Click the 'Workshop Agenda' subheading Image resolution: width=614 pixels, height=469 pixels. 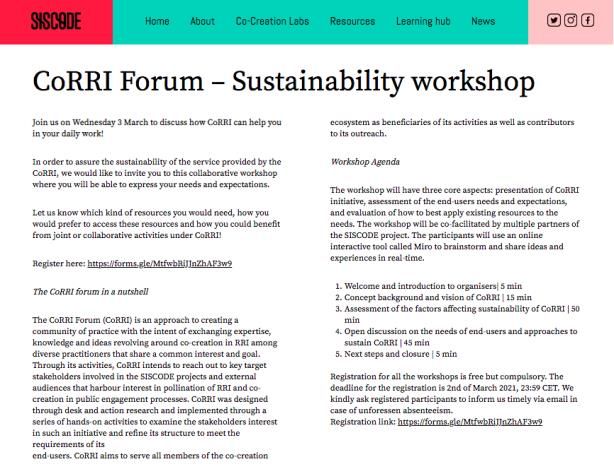tap(365, 162)
